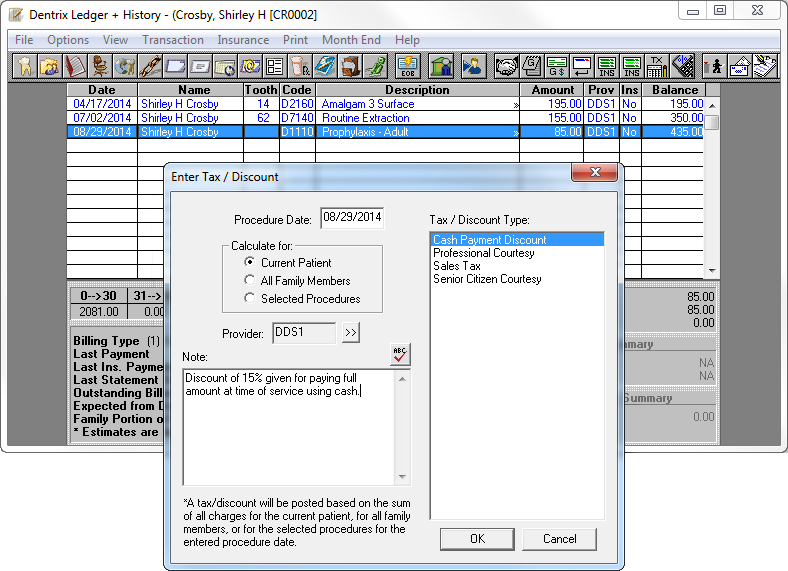Click OK in Enter Tax / Discount dialog
The height and width of the screenshot is (571, 788).
[x=477, y=539]
